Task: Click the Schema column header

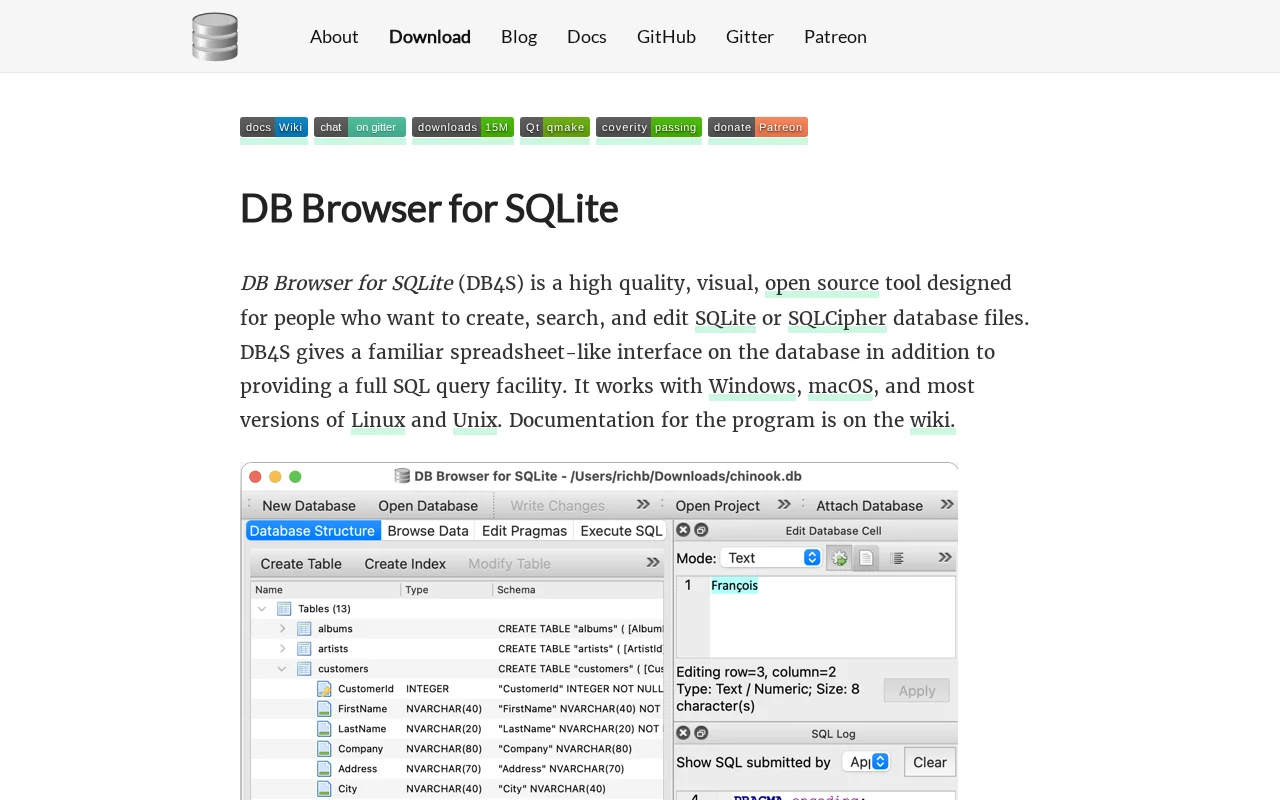Action: click(578, 590)
